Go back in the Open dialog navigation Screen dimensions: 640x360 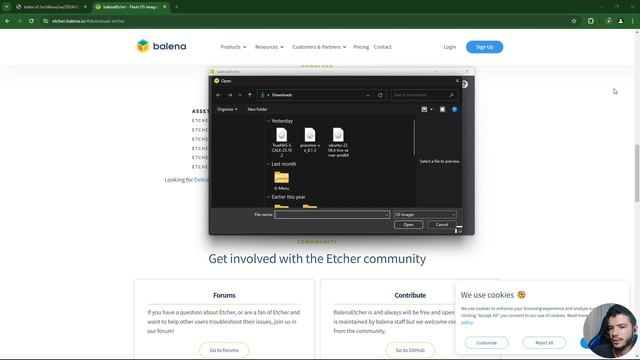click(218, 95)
